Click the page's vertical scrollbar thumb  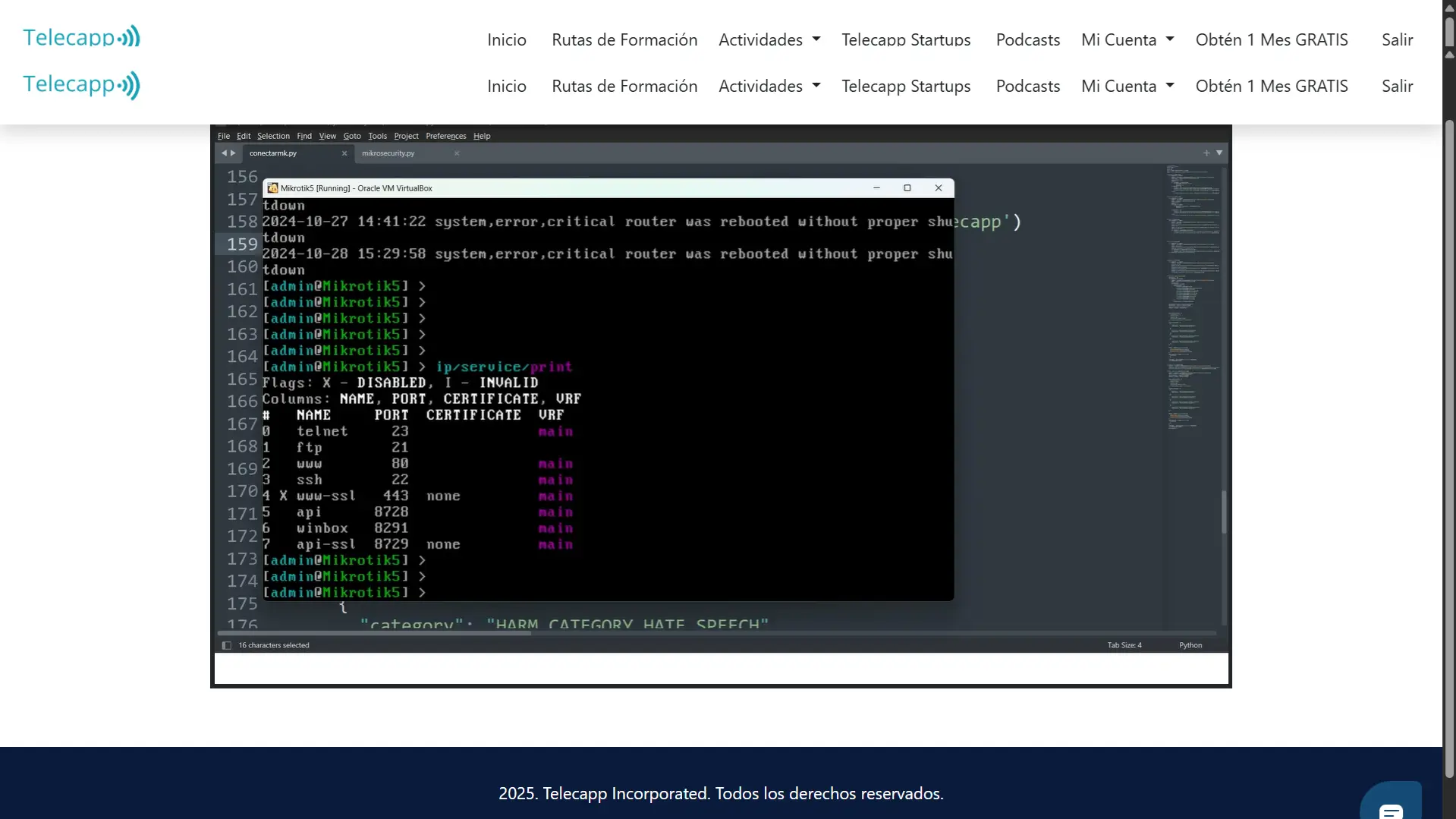(x=1448, y=448)
